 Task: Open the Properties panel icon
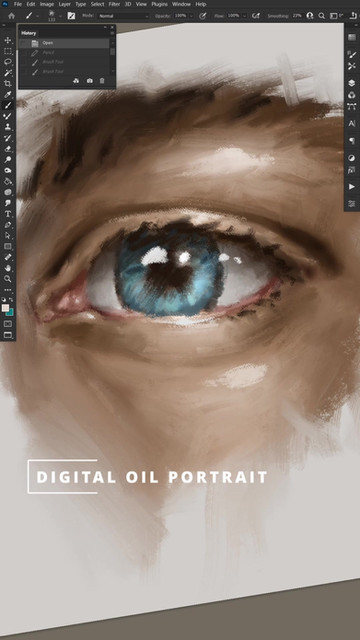(x=351, y=203)
